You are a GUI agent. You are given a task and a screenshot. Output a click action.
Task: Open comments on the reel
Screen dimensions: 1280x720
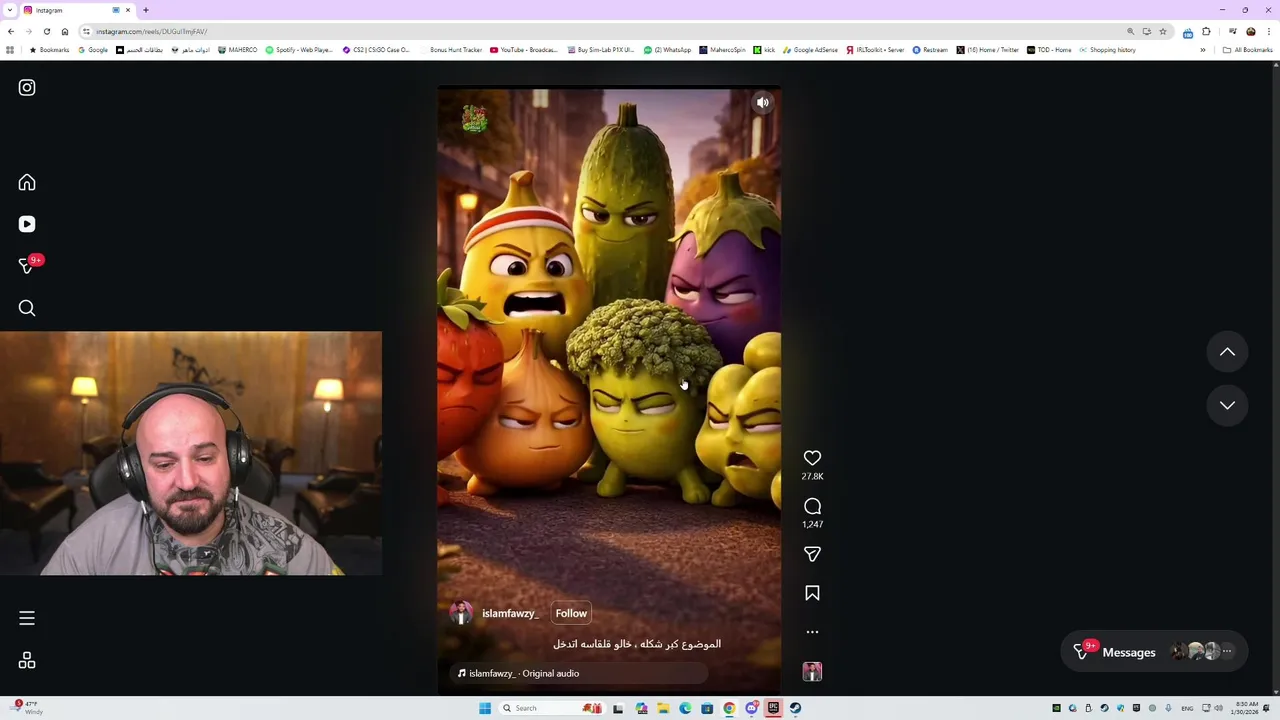(x=812, y=506)
